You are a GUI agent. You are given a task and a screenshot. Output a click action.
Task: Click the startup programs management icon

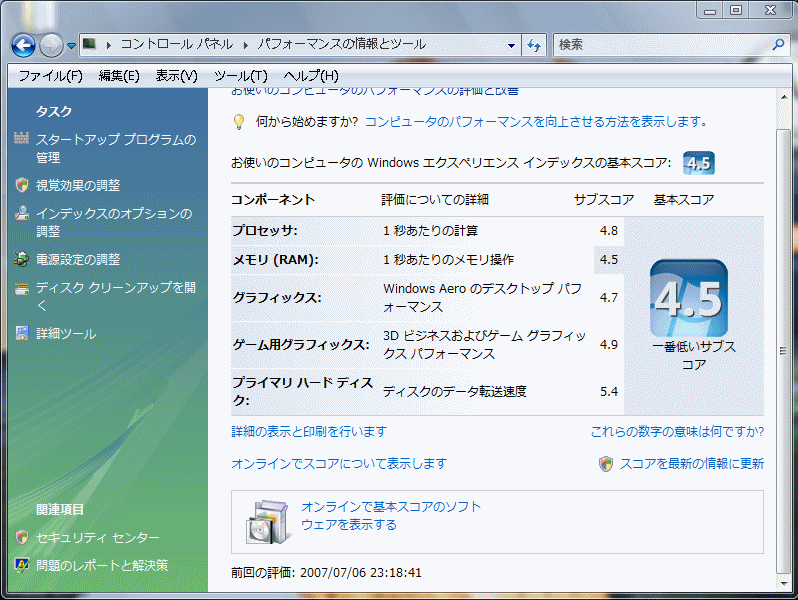pyautogui.click(x=22, y=139)
